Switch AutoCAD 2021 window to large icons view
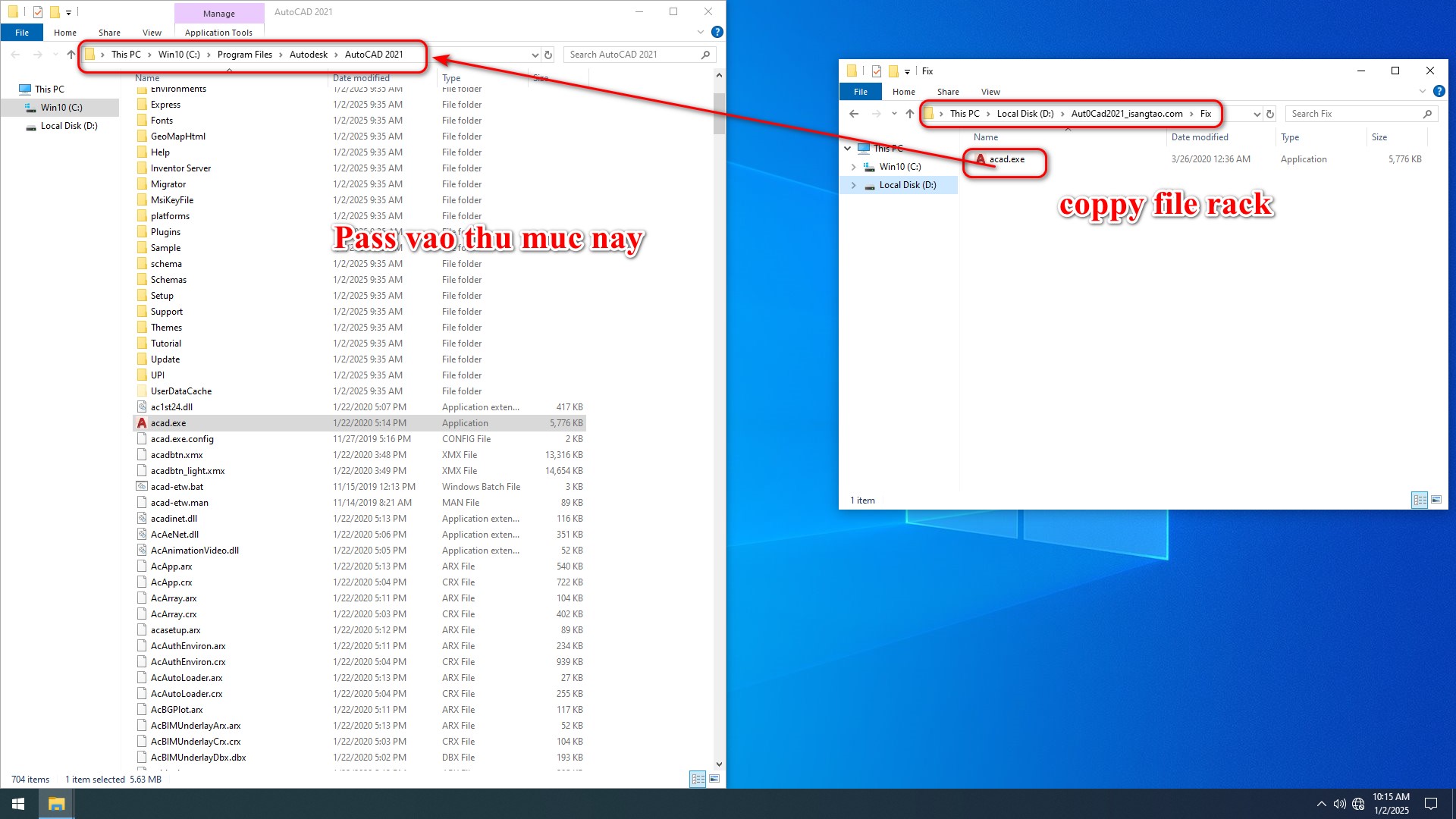 point(714,779)
